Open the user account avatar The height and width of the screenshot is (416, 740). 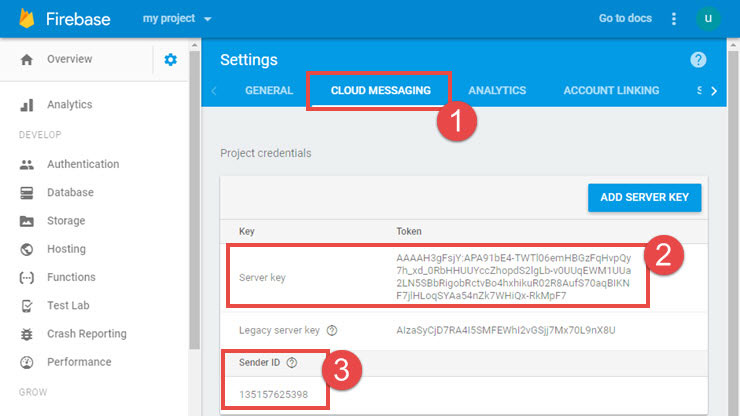pyautogui.click(x=708, y=18)
